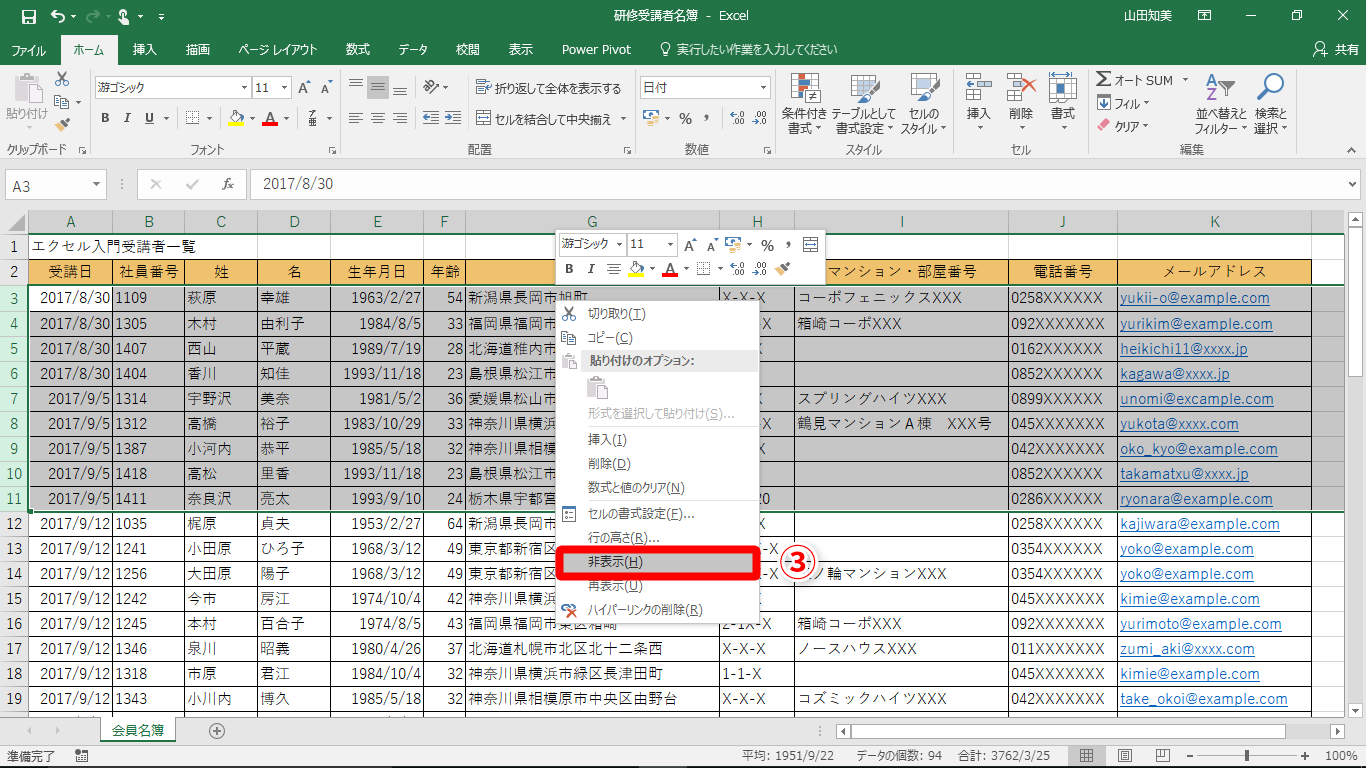Open the kajiwara@example.com email link
Screen dimensions: 1366x768
[1199, 524]
